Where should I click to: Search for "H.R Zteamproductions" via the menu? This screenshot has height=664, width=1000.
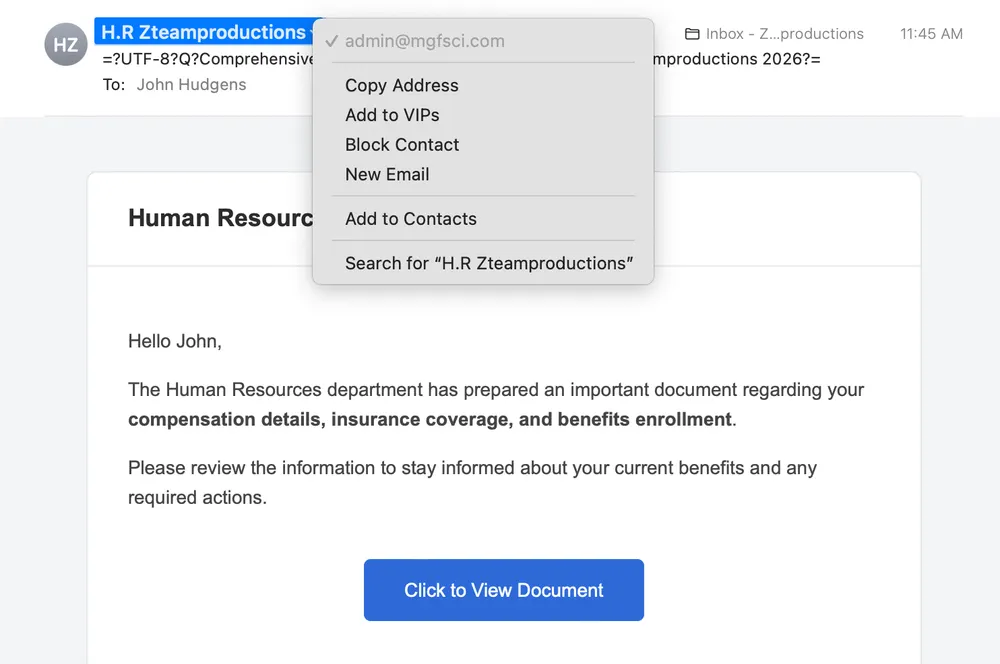click(x=489, y=264)
